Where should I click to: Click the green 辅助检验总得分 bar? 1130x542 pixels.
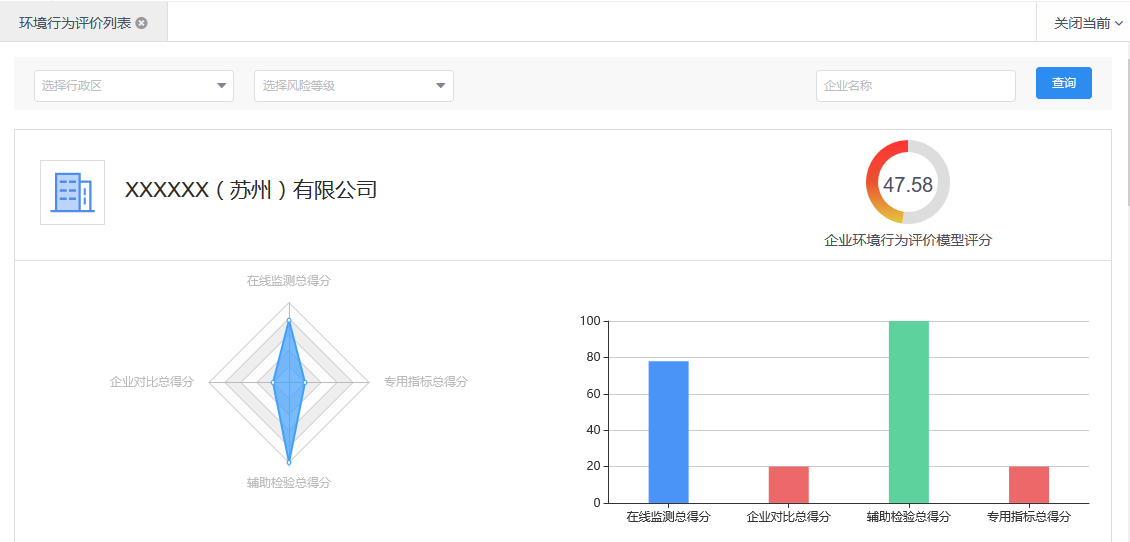908,411
